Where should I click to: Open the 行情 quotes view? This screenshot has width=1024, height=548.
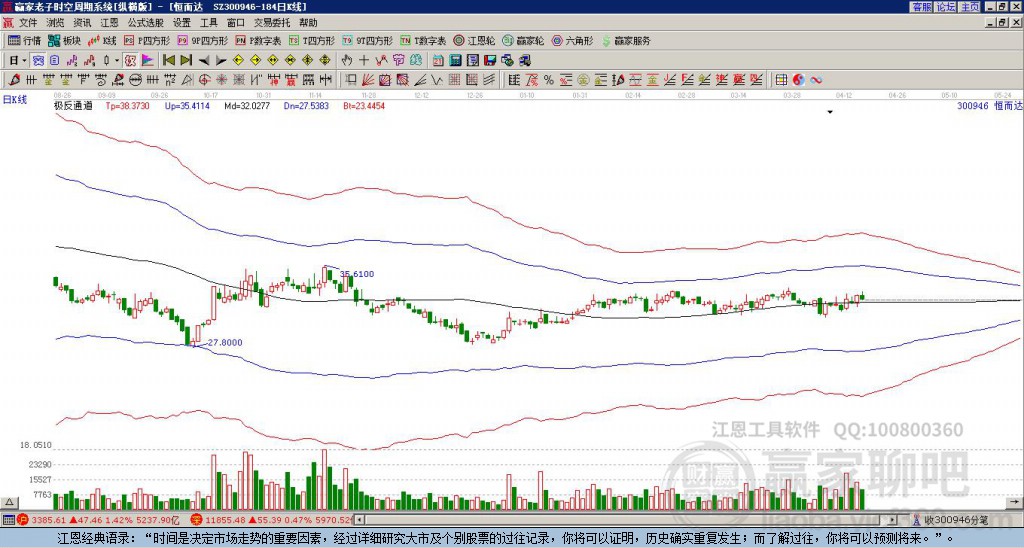(x=24, y=40)
